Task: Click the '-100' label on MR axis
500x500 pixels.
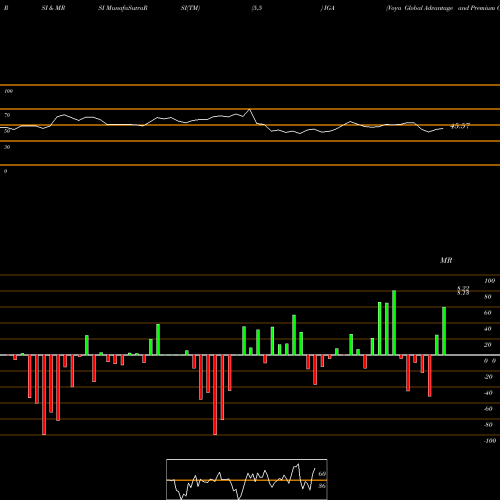Action: click(490, 441)
